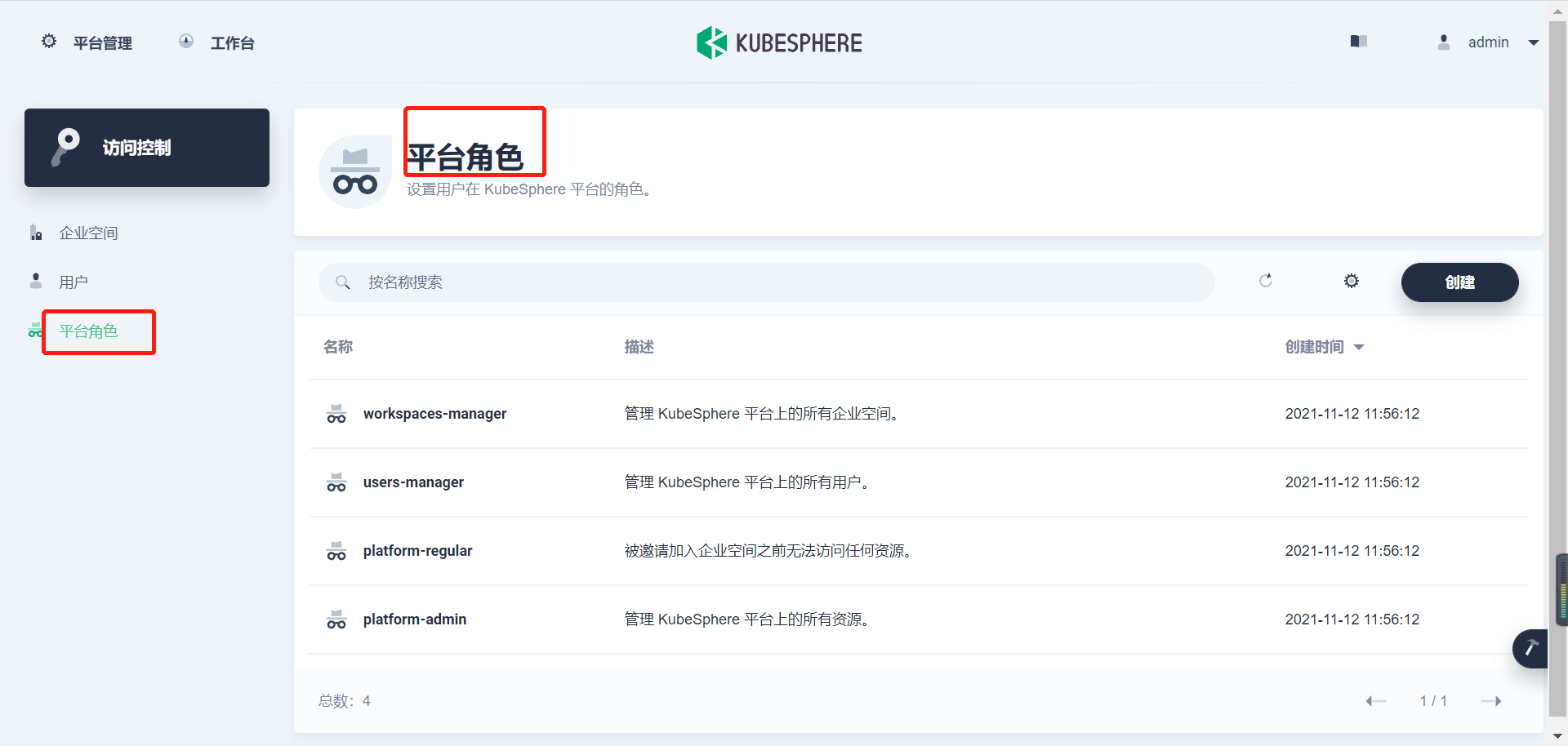This screenshot has height=746, width=1568.
Task: Click users-manager row creation timestamp
Action: 1352,482
